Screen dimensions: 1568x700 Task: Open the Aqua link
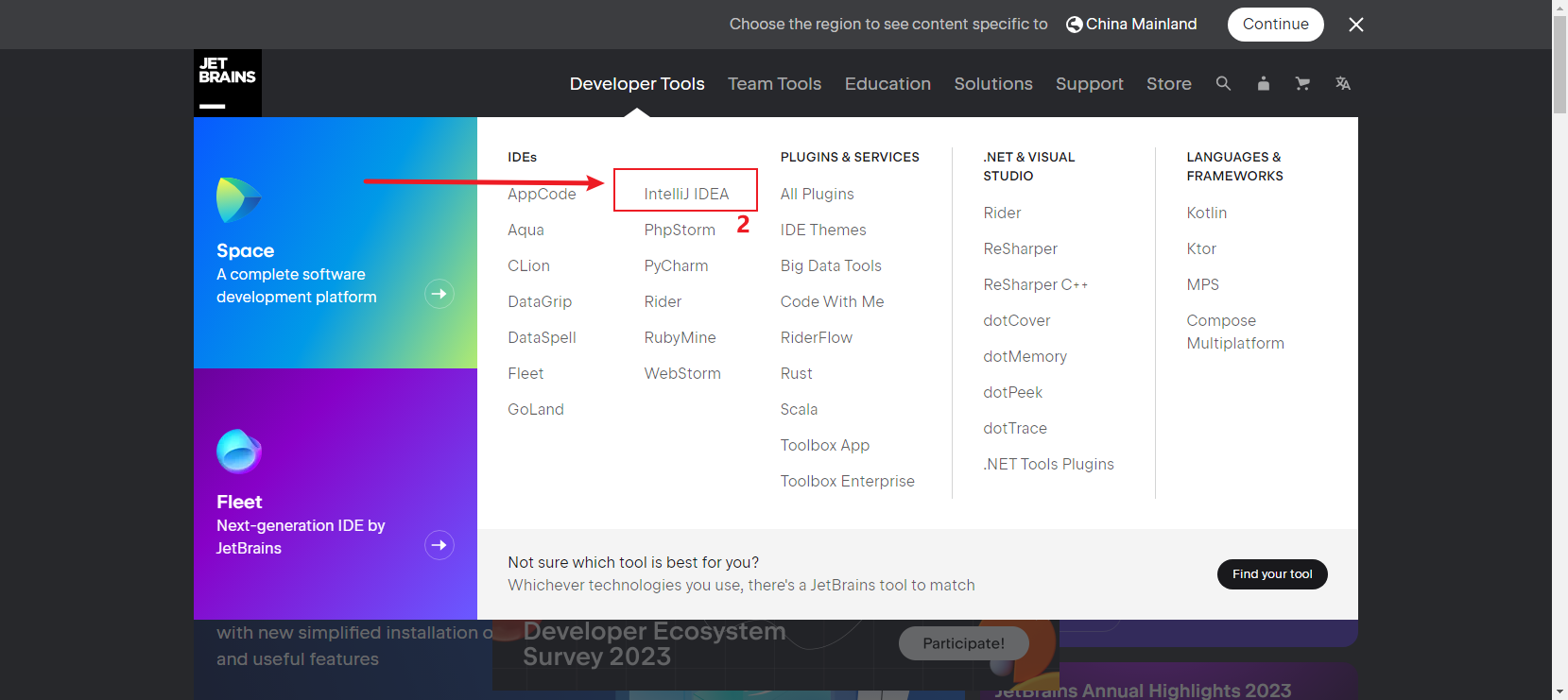526,230
